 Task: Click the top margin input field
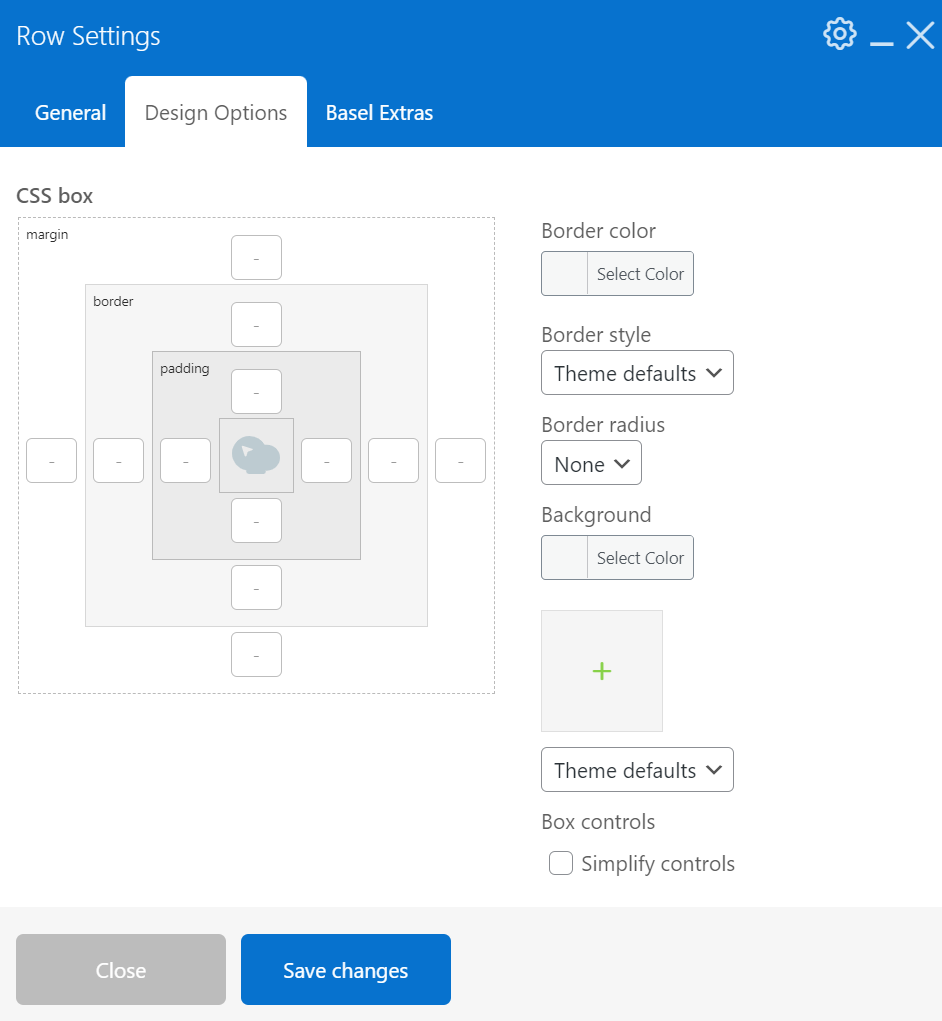click(256, 257)
